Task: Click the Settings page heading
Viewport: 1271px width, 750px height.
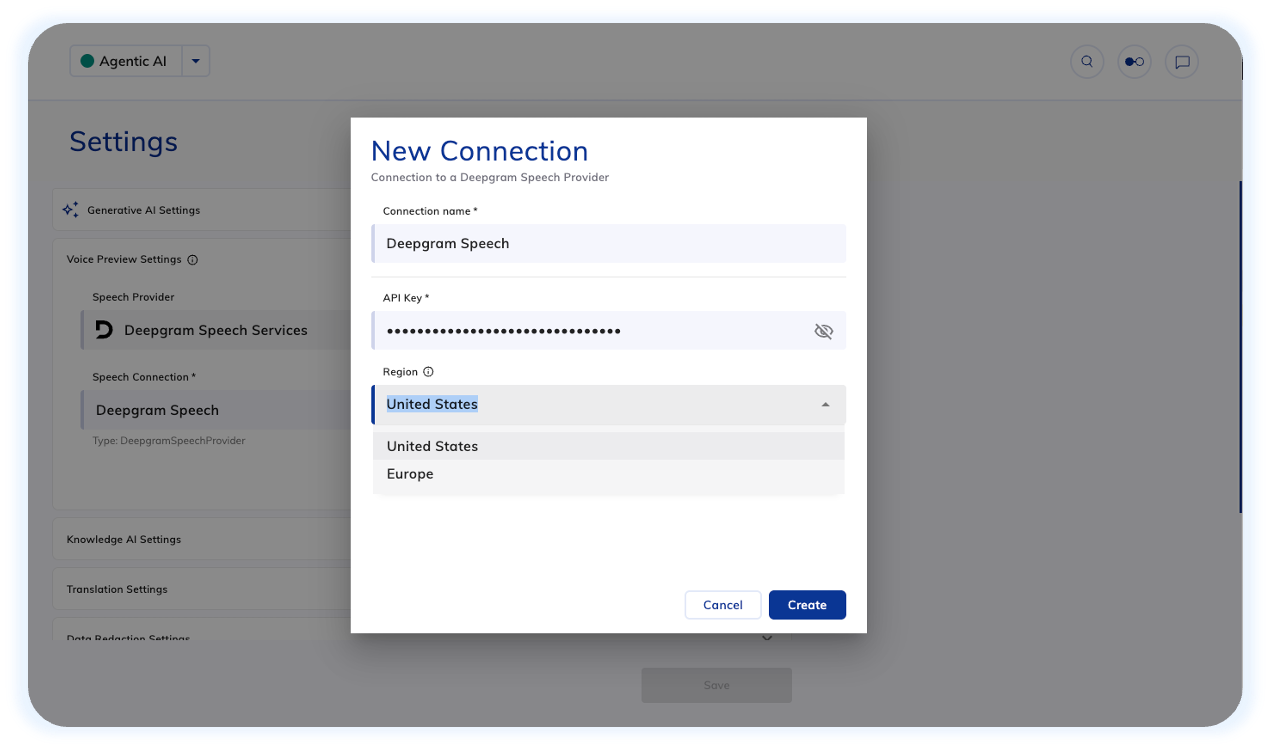Action: (124, 142)
